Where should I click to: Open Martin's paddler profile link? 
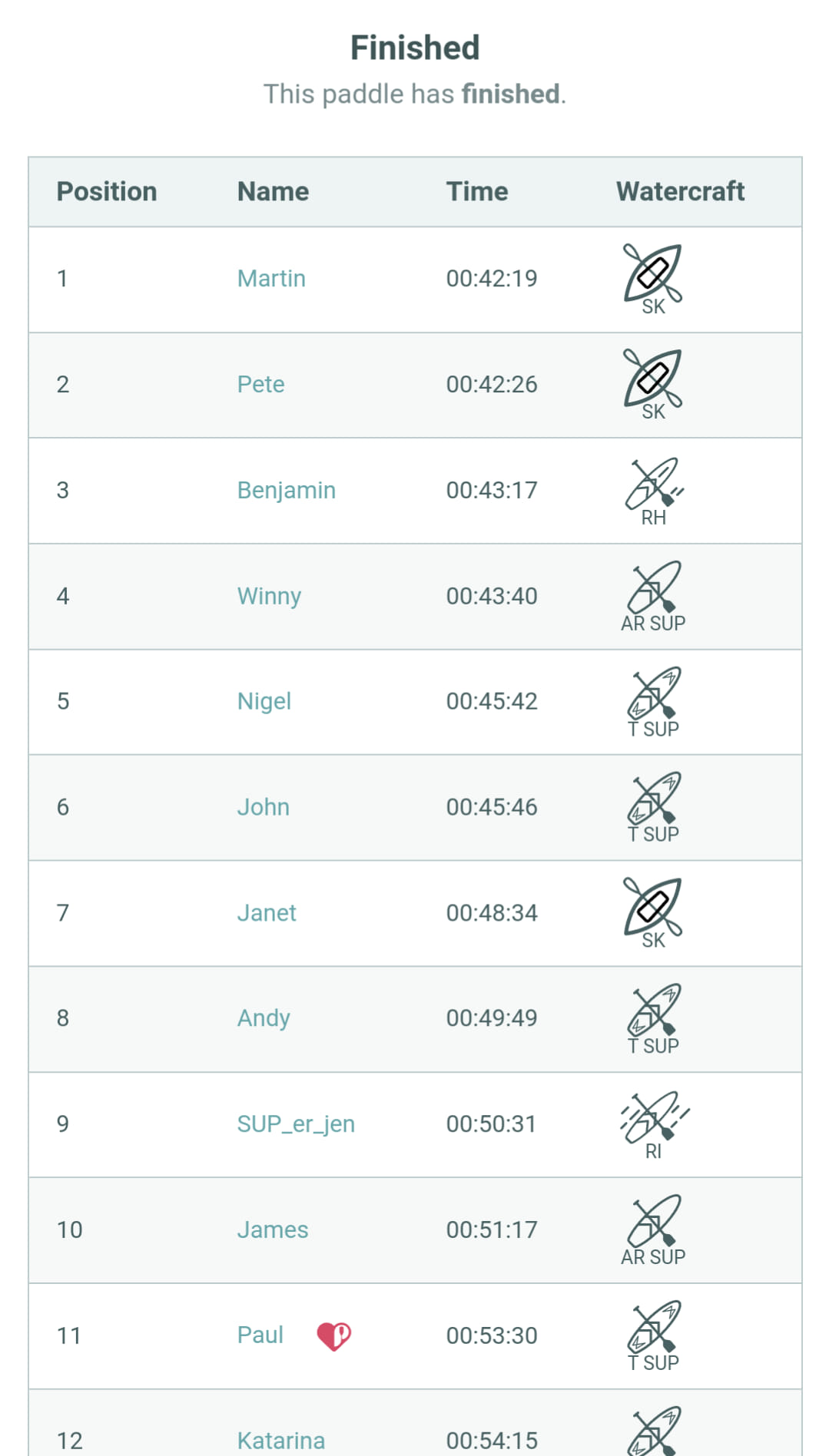coord(271,279)
